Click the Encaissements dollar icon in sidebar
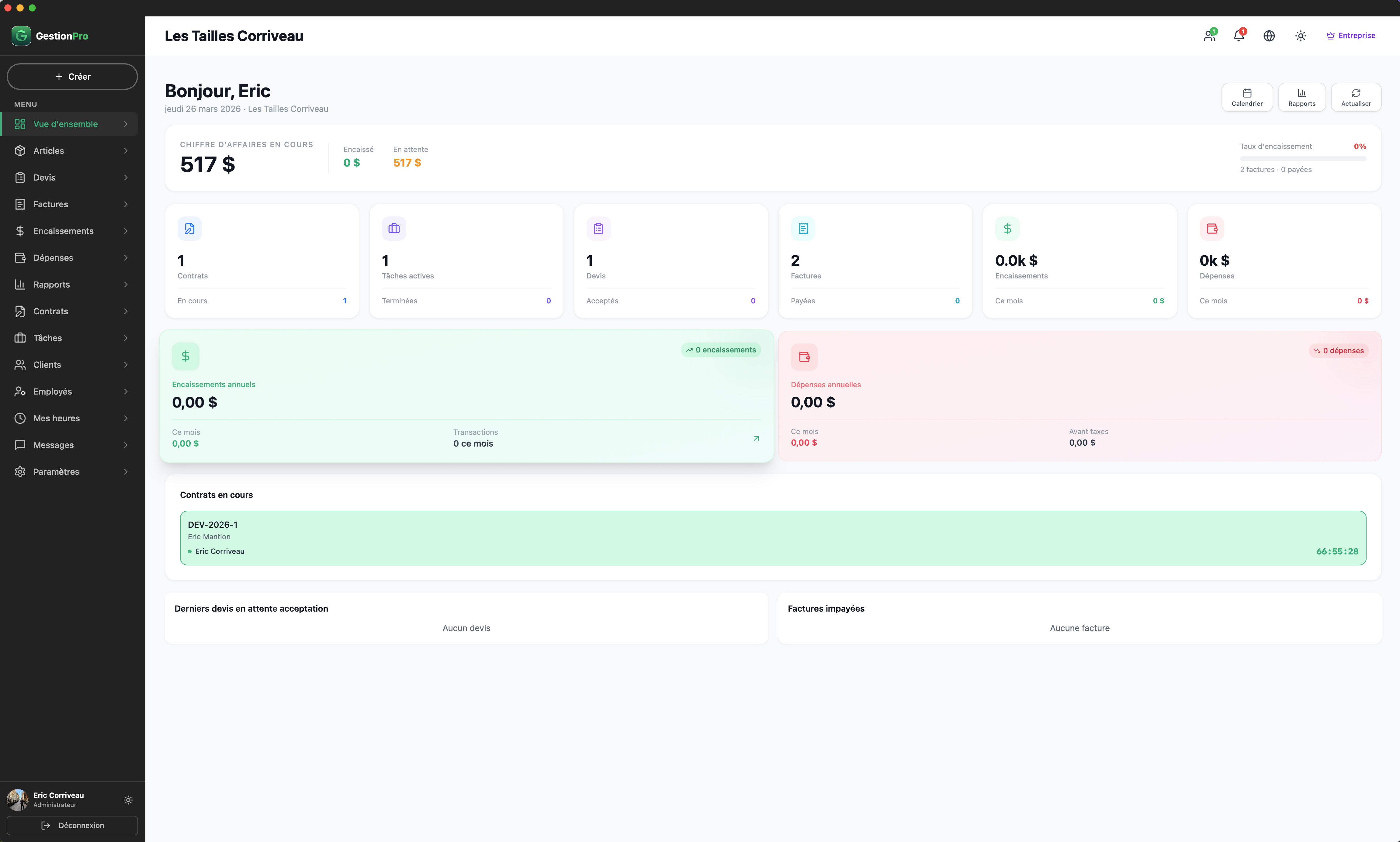 point(20,231)
